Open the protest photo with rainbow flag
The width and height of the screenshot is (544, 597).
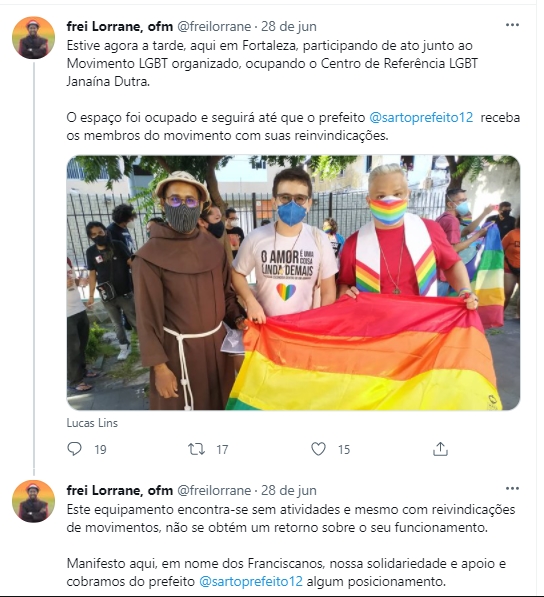[293, 283]
